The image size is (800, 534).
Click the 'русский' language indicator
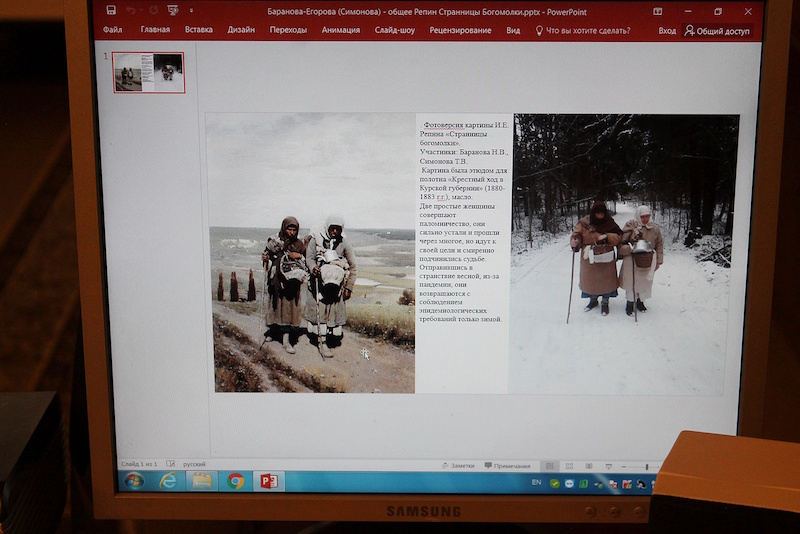coord(194,464)
